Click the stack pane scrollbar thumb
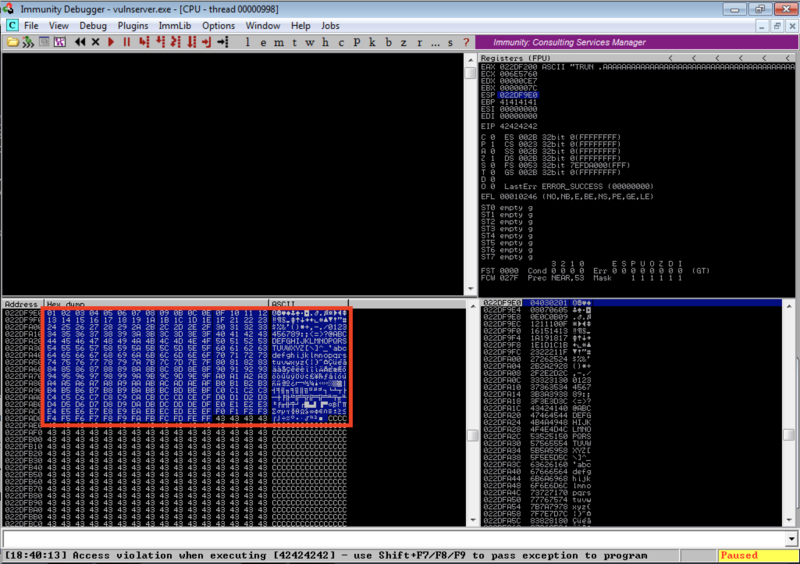 tap(789, 434)
